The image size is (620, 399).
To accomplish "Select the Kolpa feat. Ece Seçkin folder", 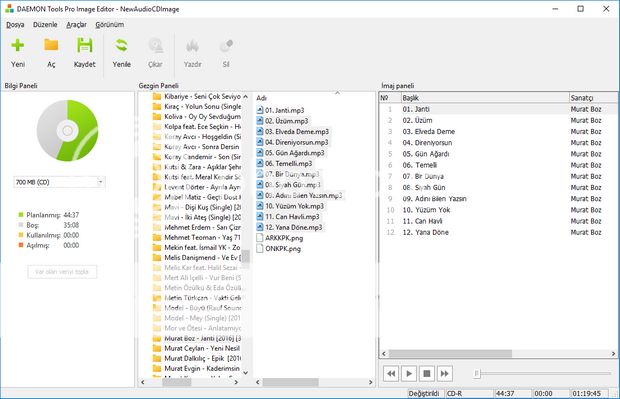I will pos(197,127).
